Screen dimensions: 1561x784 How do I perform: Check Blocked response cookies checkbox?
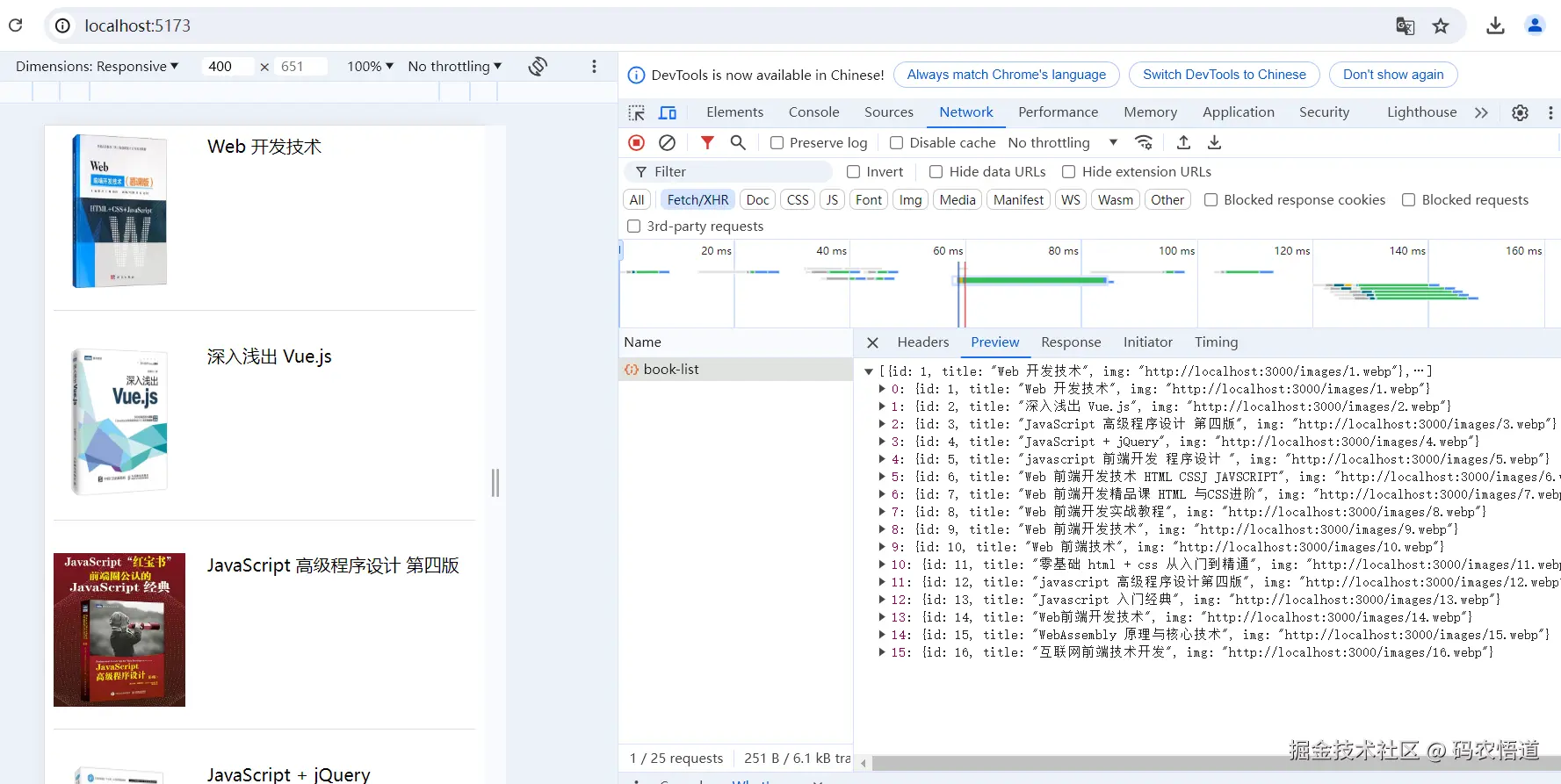(x=1210, y=200)
